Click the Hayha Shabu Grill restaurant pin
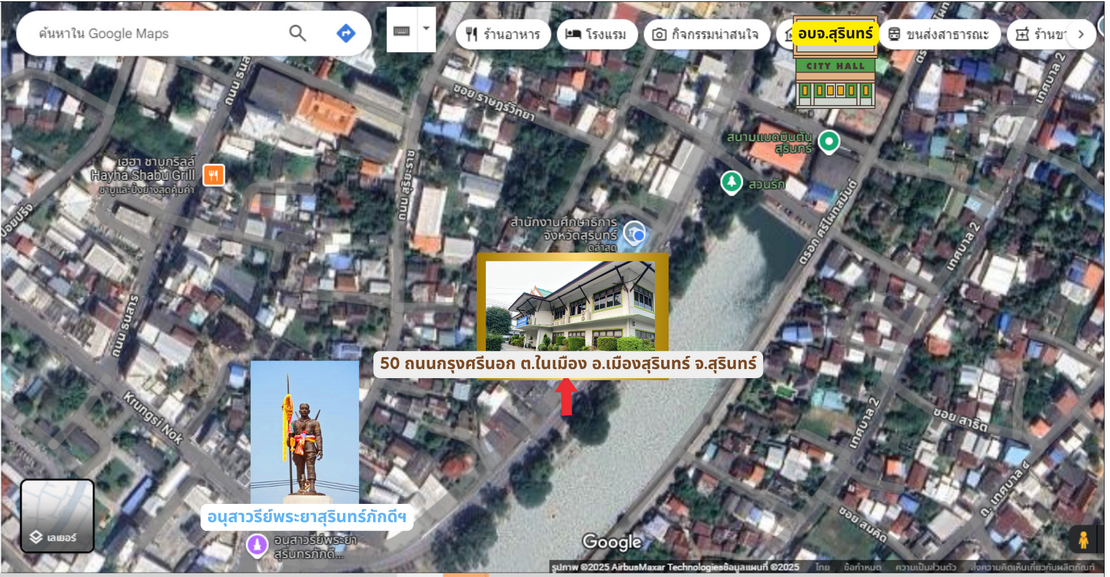 pyautogui.click(x=213, y=176)
